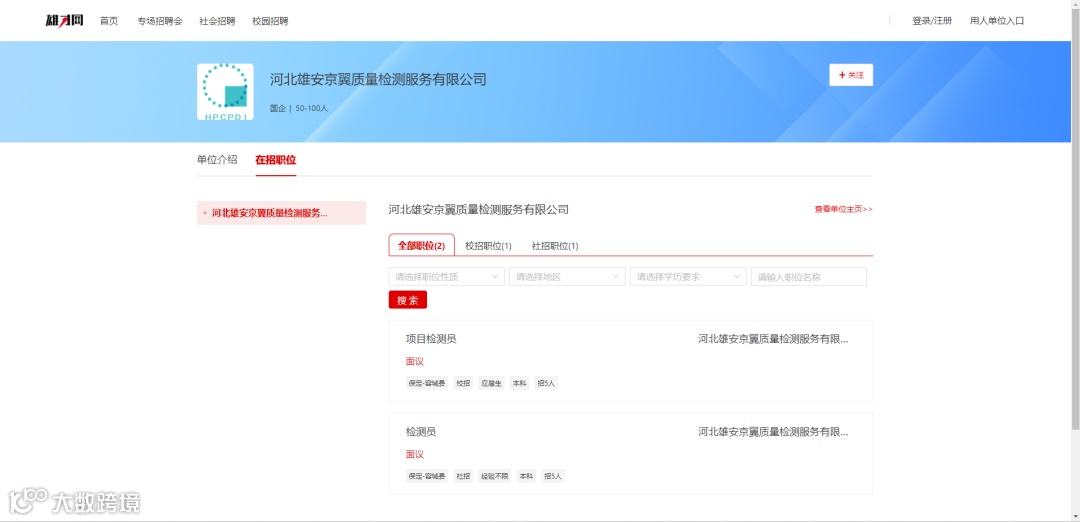Open 查看单位主页>> link
Screen dimensions: 1080x522
843,209
